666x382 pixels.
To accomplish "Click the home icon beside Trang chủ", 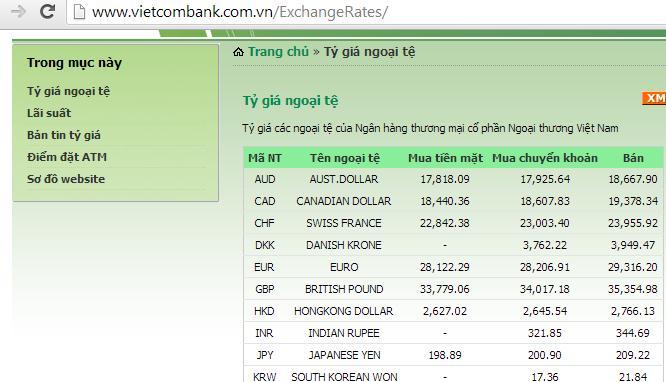I will (x=238, y=52).
